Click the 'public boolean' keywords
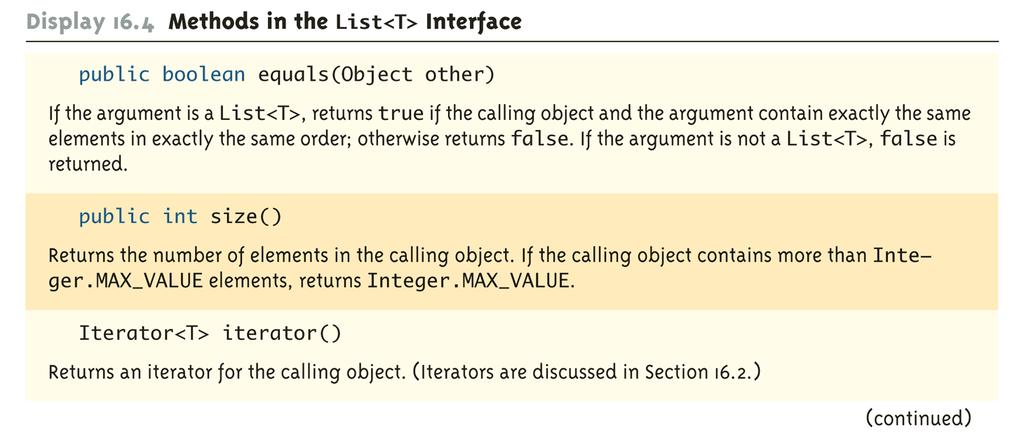Screen dimensions: 1024x438 coord(162,75)
